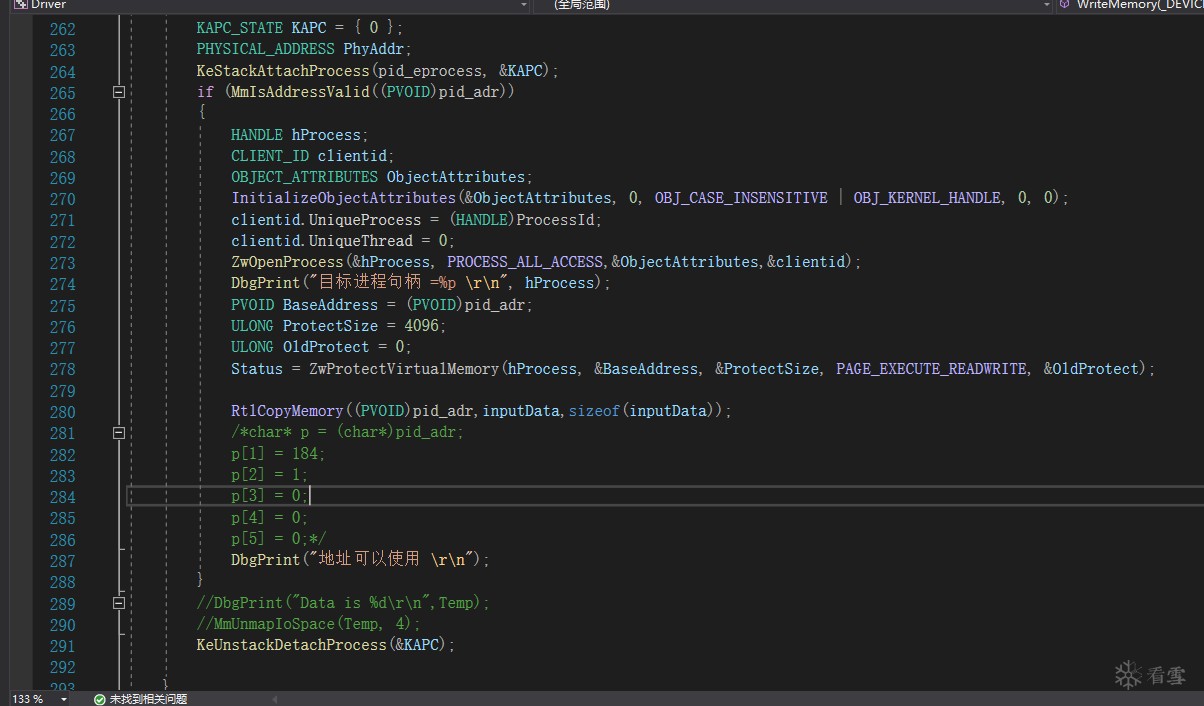Click the 未找到相关问题 status indicator
Screen dimensions: 1204x706
click(140, 699)
